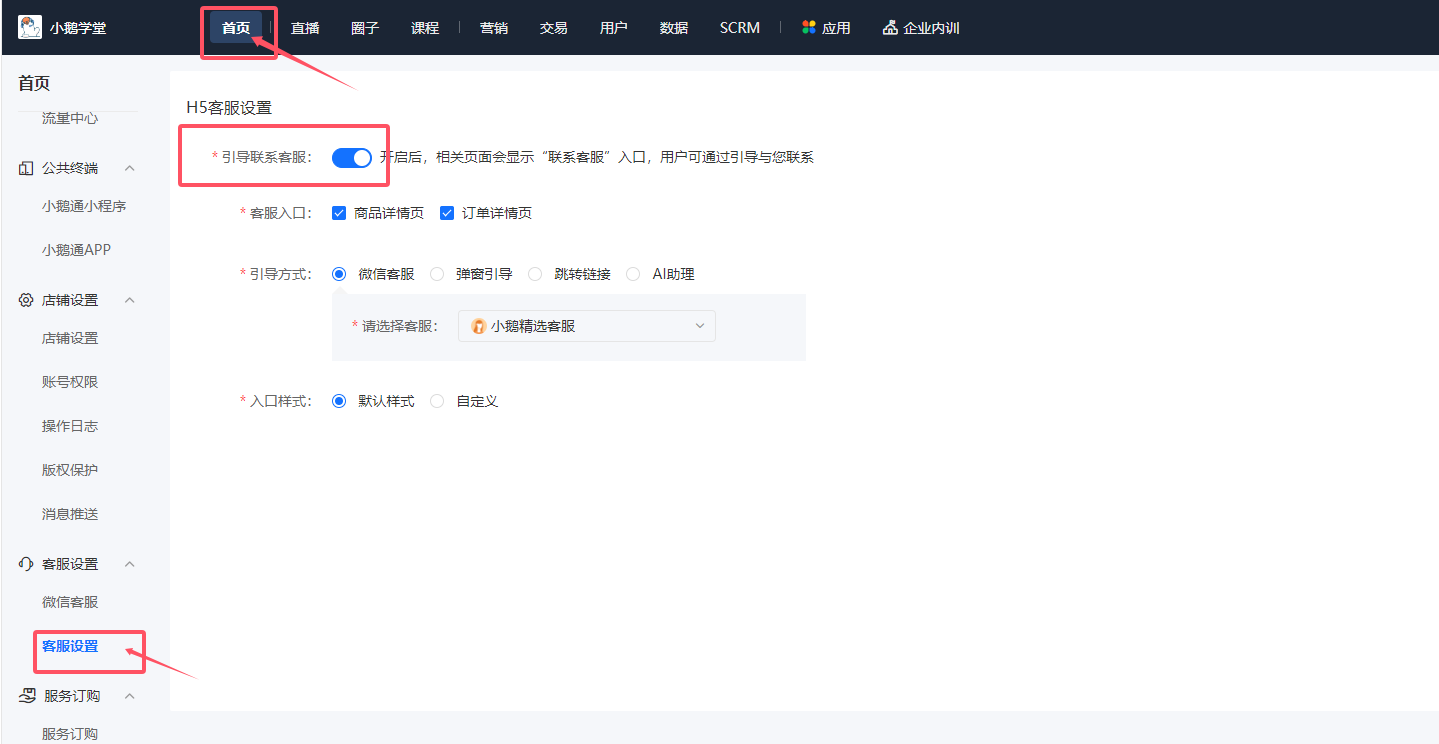Uncheck the 商品详情页 checkbox

pyautogui.click(x=339, y=212)
